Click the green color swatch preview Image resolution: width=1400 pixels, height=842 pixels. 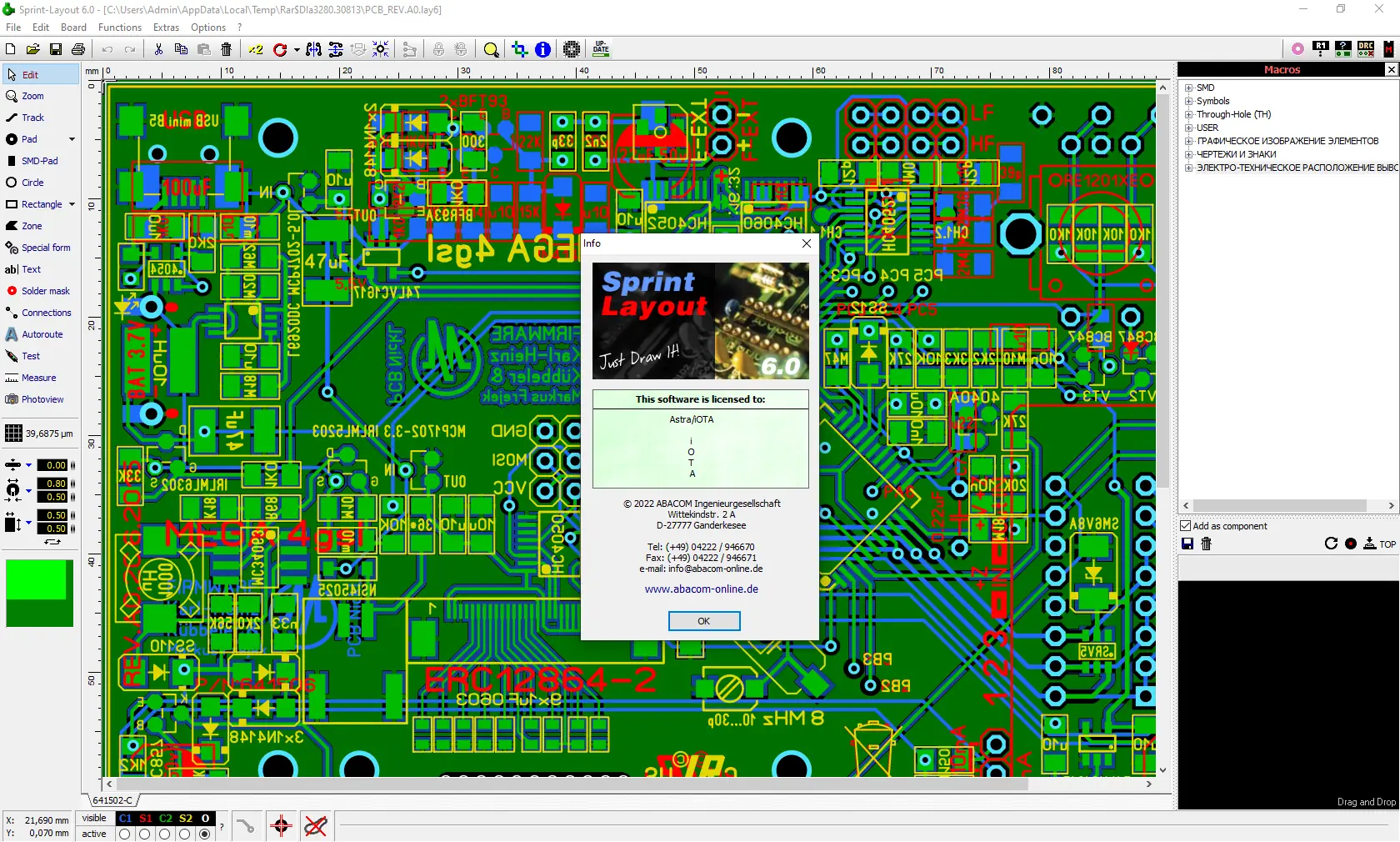[x=39, y=594]
